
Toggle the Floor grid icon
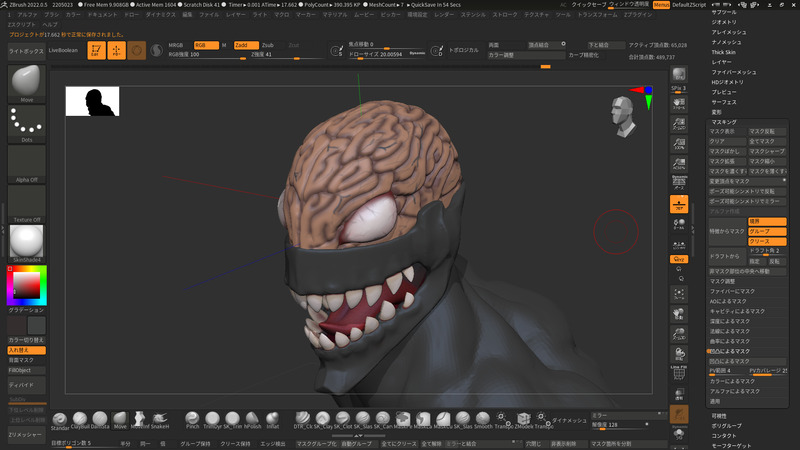point(679,204)
